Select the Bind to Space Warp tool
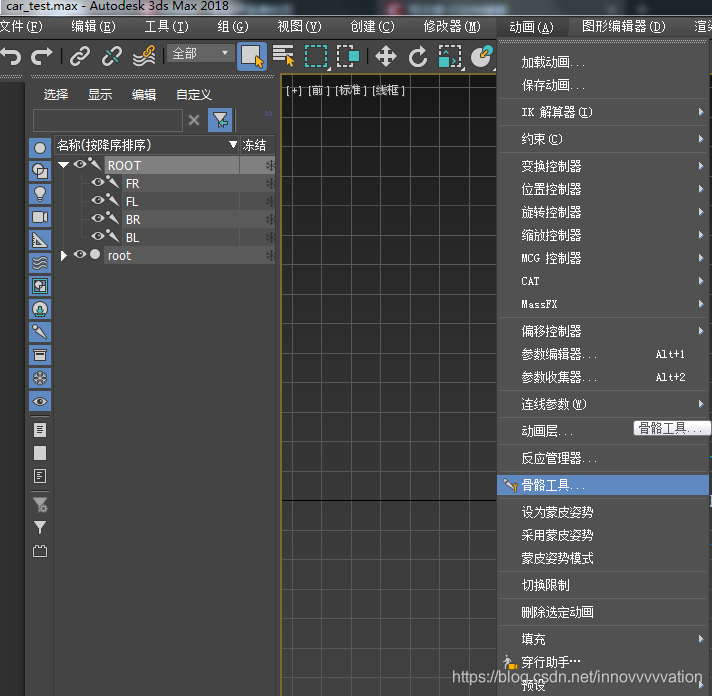 coord(144,56)
